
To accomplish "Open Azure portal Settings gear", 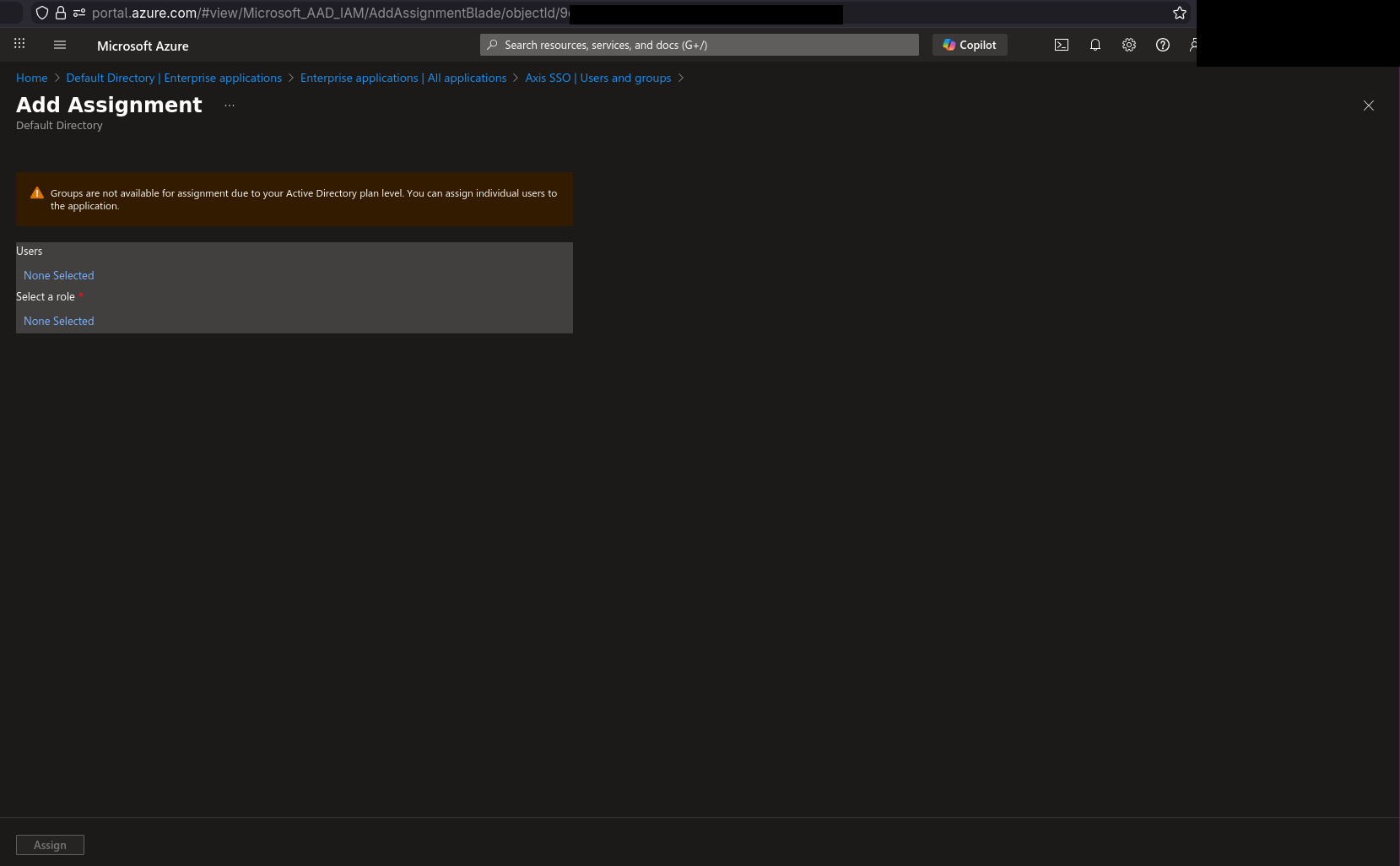I will click(x=1129, y=45).
